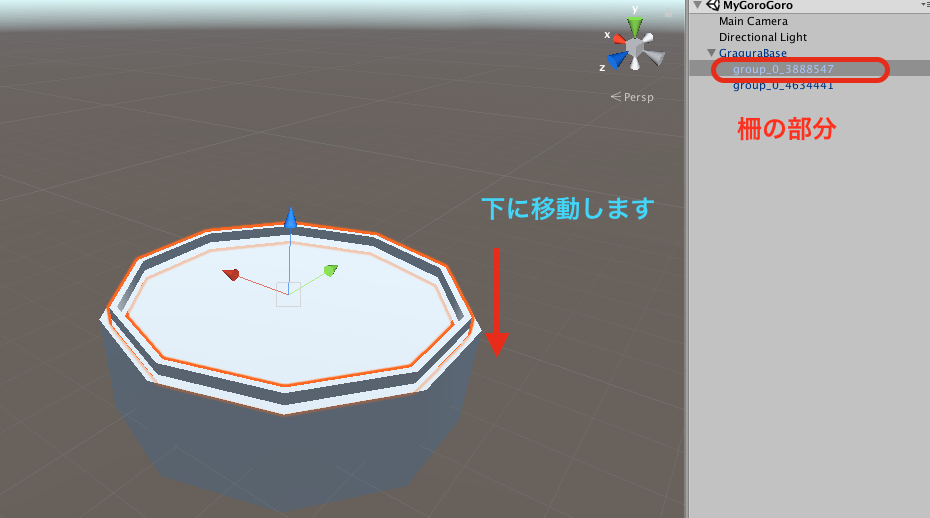Click the Unity logo beside MyGoroGoro
The image size is (930, 518).
click(x=713, y=6)
